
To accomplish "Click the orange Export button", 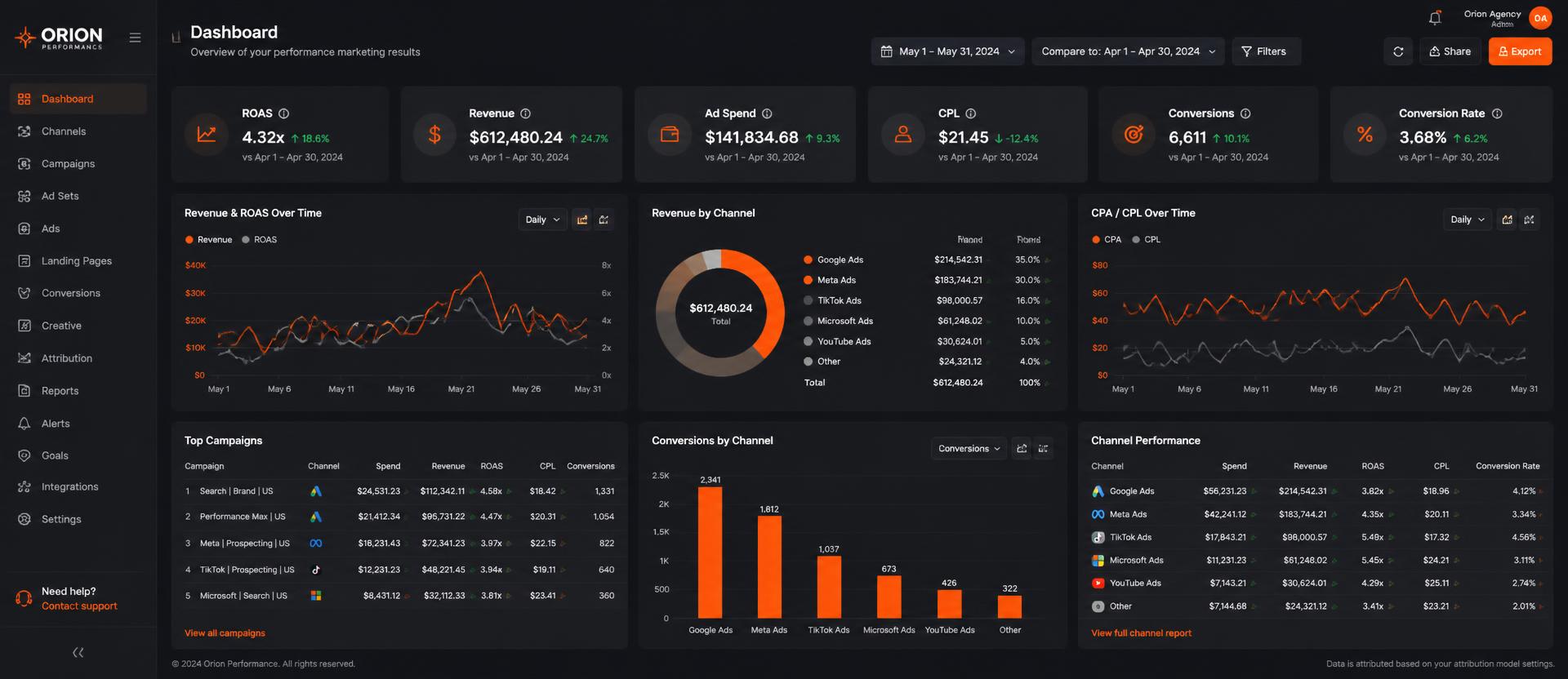I will point(1520,51).
